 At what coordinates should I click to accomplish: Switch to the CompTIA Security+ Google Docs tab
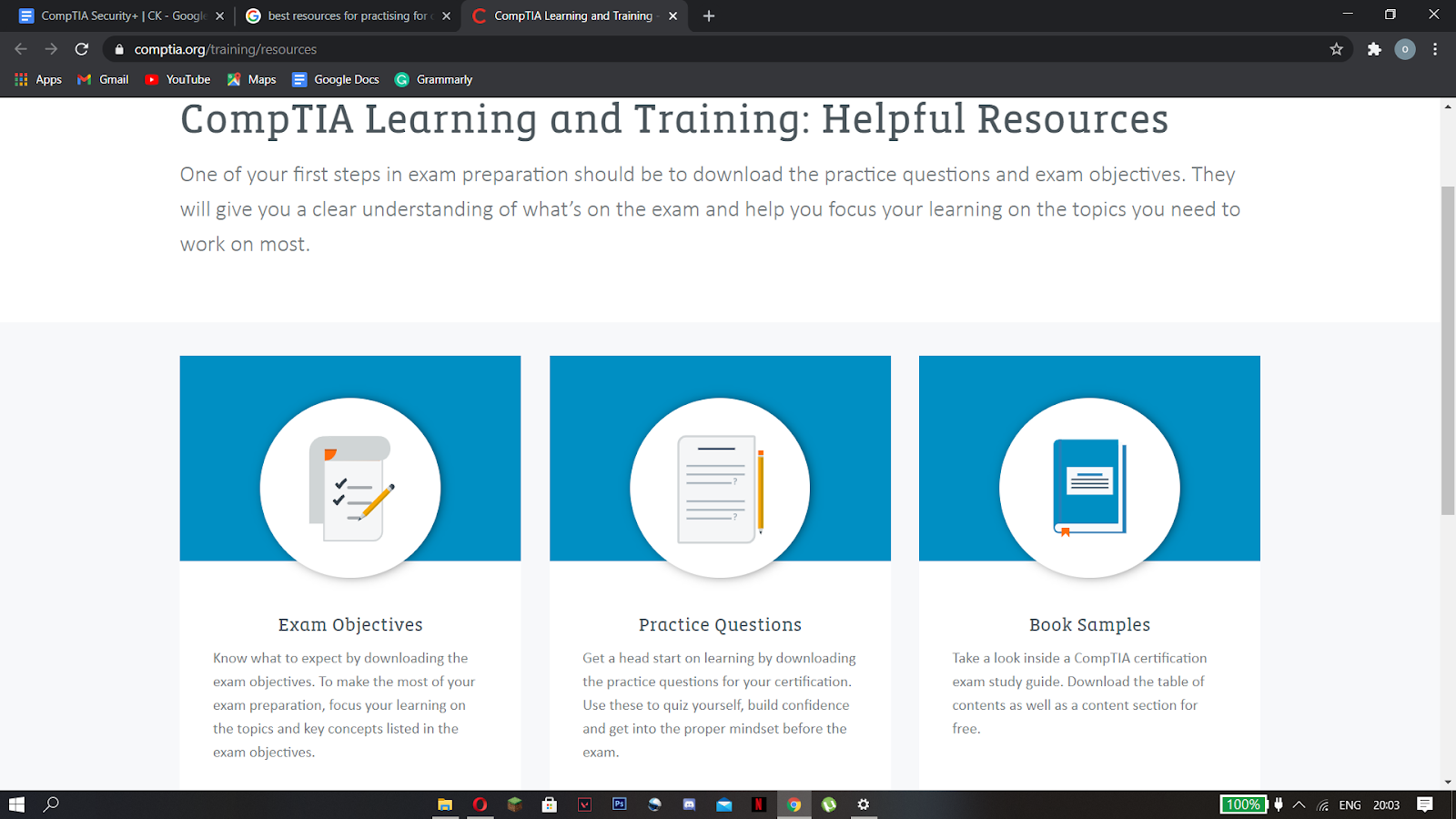(120, 15)
